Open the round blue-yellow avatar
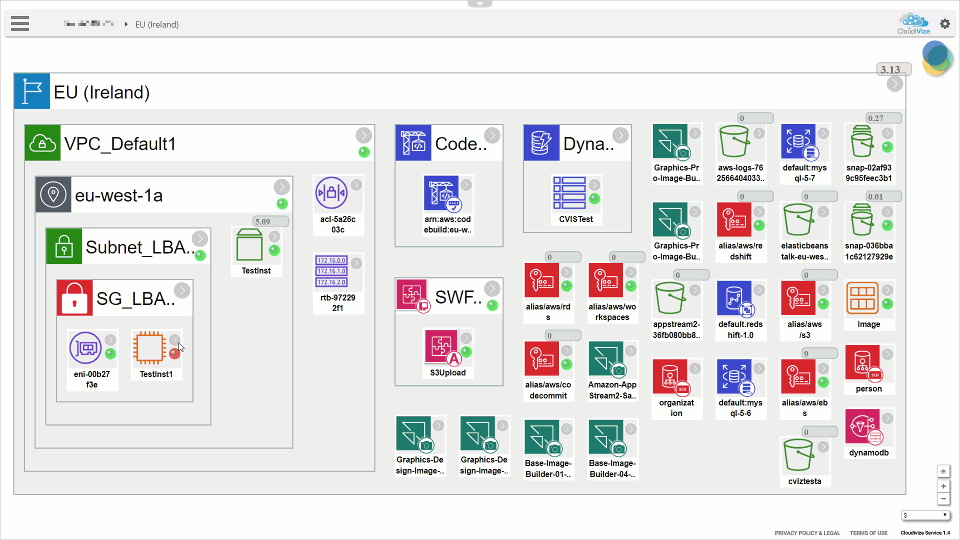Screen dimensions: 960x540 (x=937, y=58)
